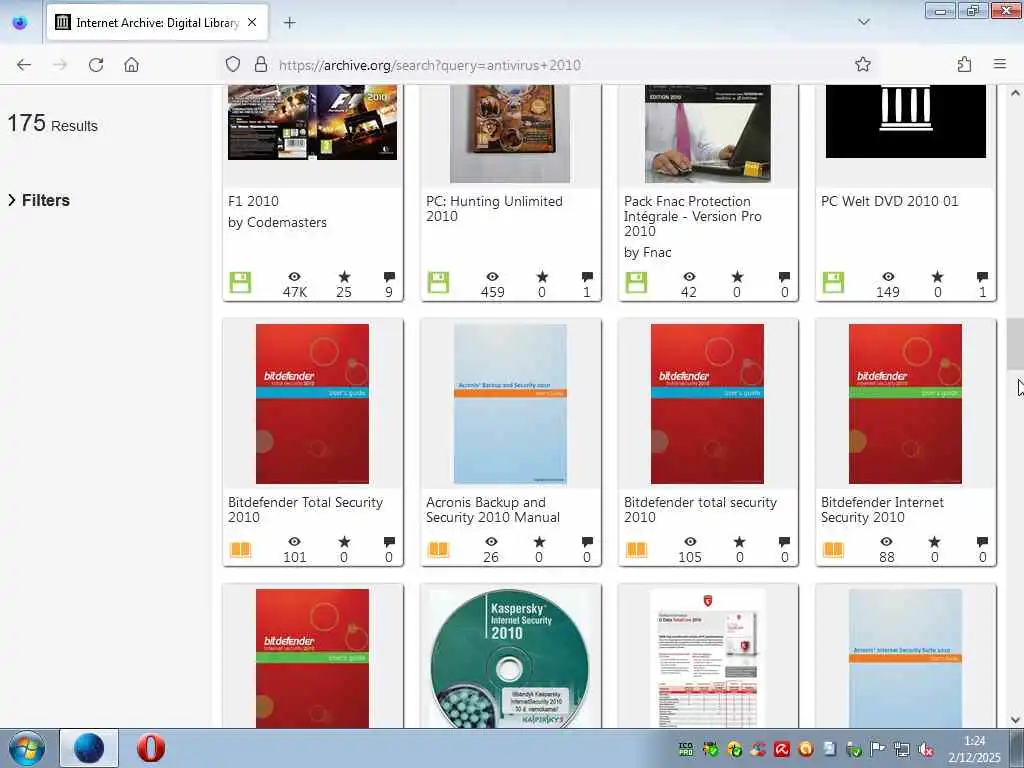Click the software floppy icon on F1 2010 card
This screenshot has height=768, width=1024.
[240, 283]
